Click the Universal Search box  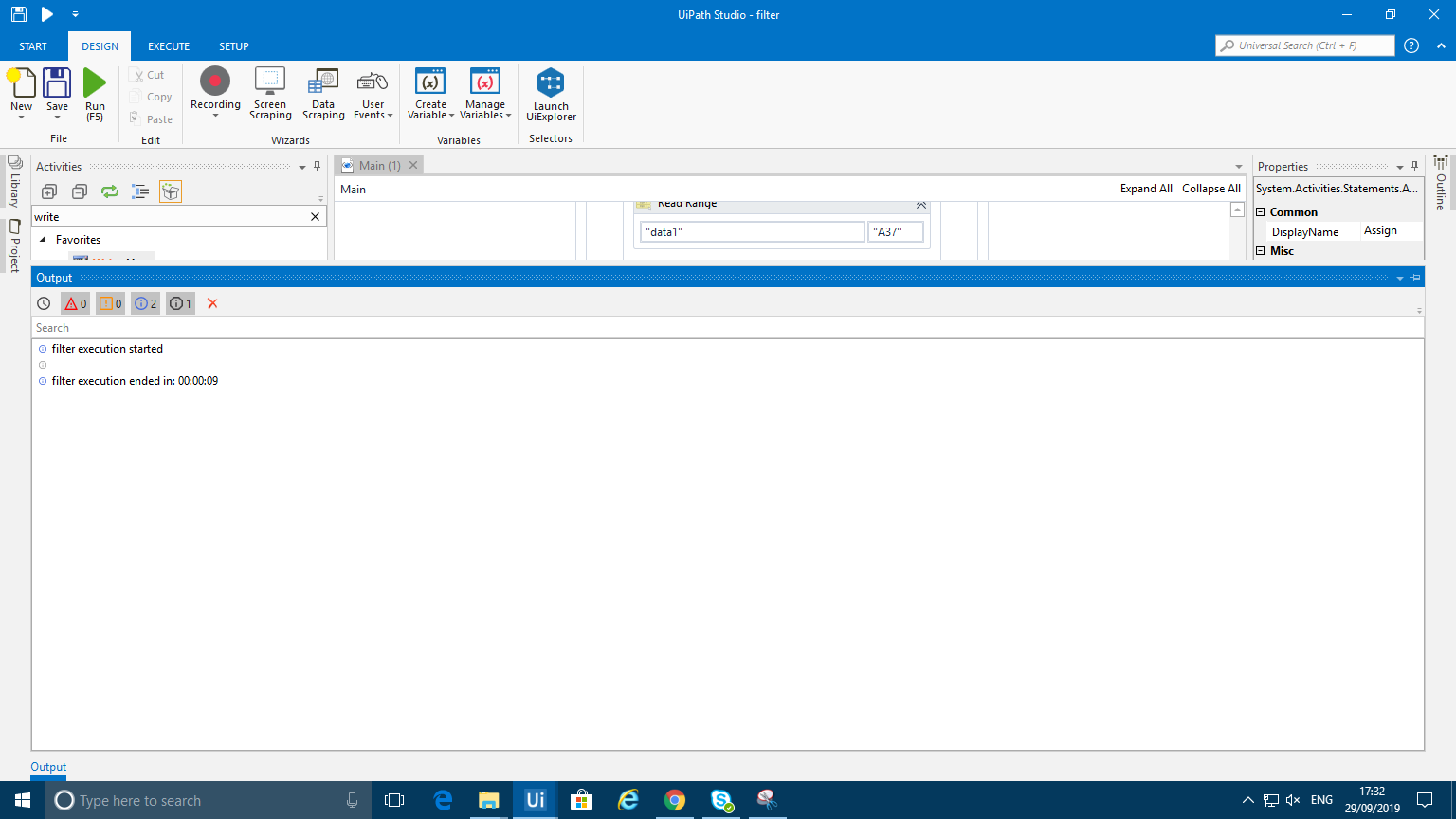(1305, 45)
